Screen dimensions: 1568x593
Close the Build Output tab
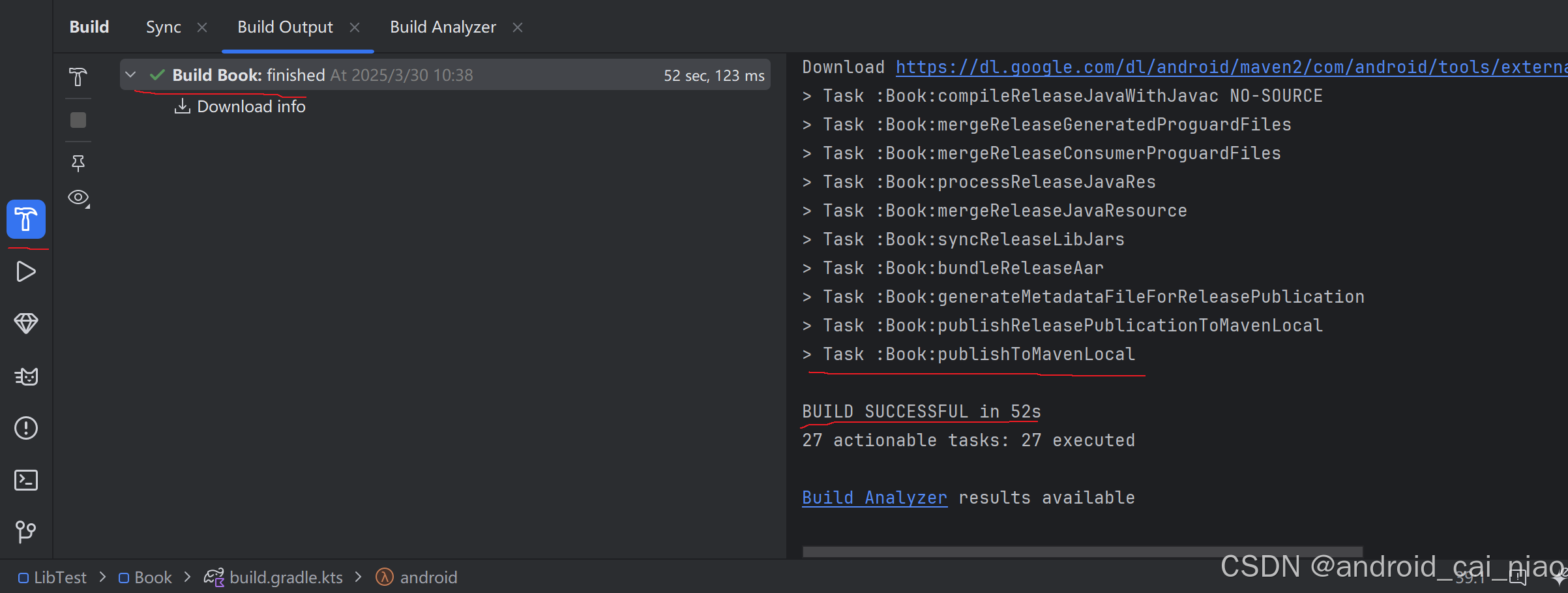[355, 27]
